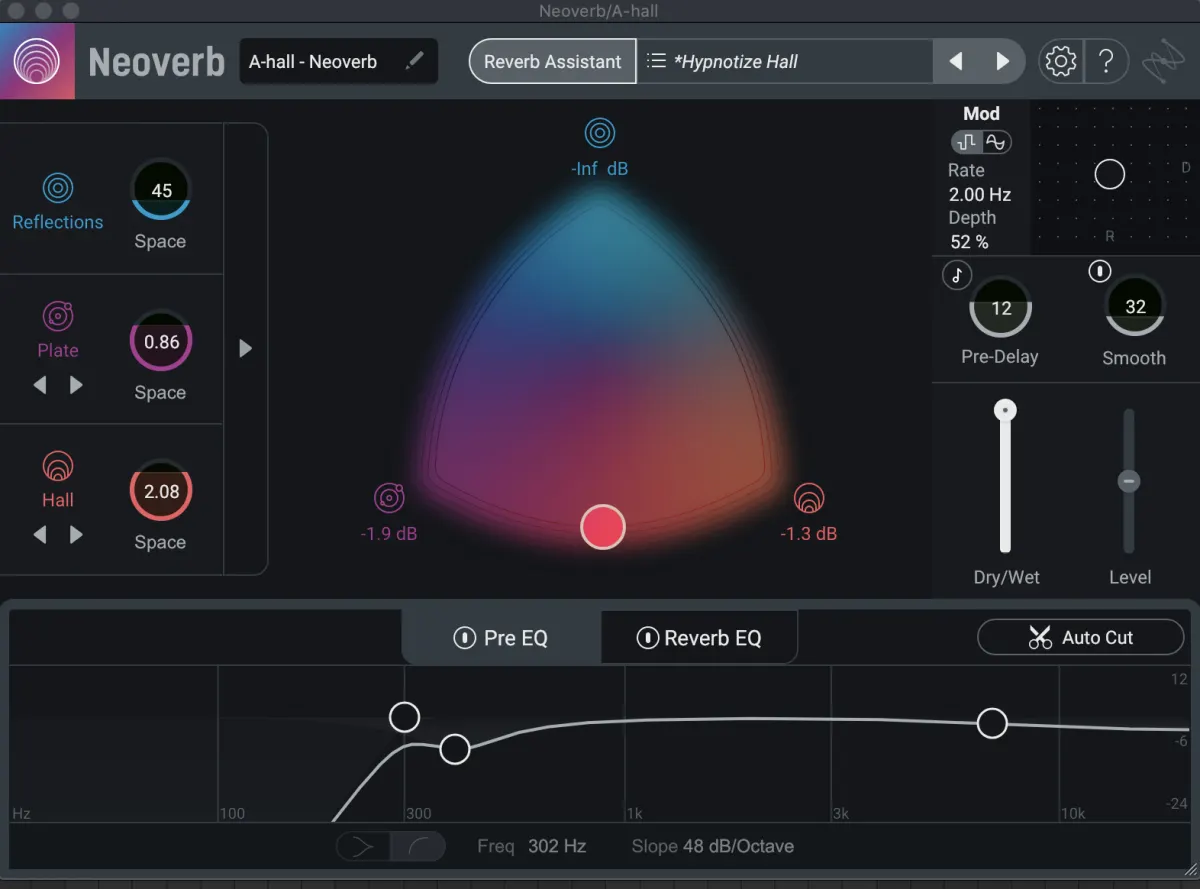Toggle the Reverb EQ power button
This screenshot has height=889, width=1200.
[x=648, y=638]
